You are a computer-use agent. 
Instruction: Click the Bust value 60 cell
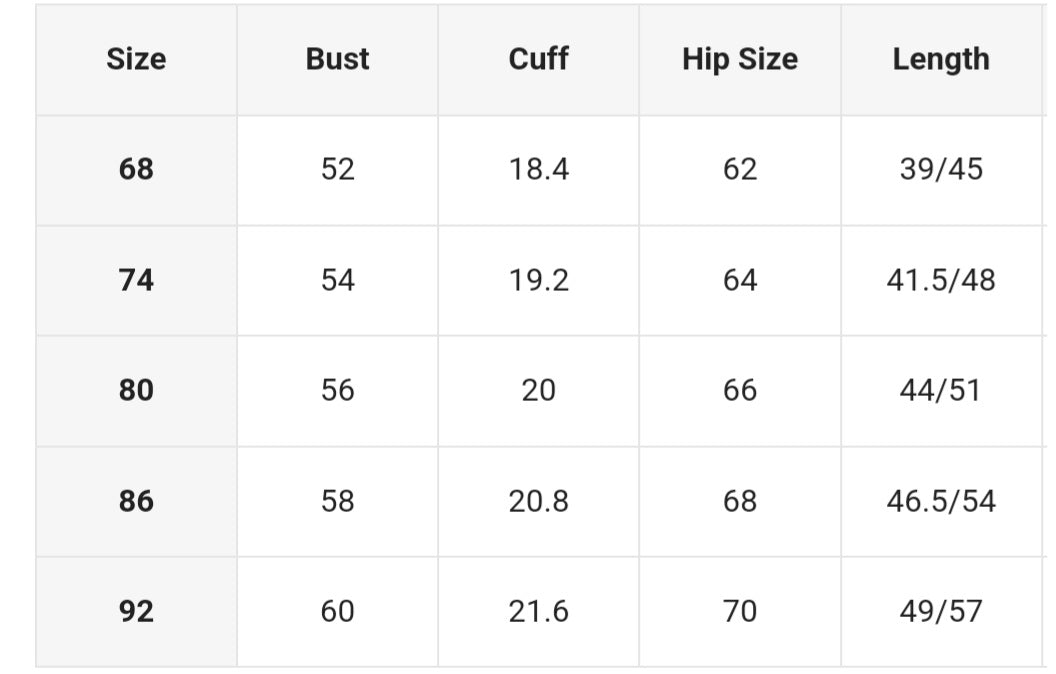337,611
